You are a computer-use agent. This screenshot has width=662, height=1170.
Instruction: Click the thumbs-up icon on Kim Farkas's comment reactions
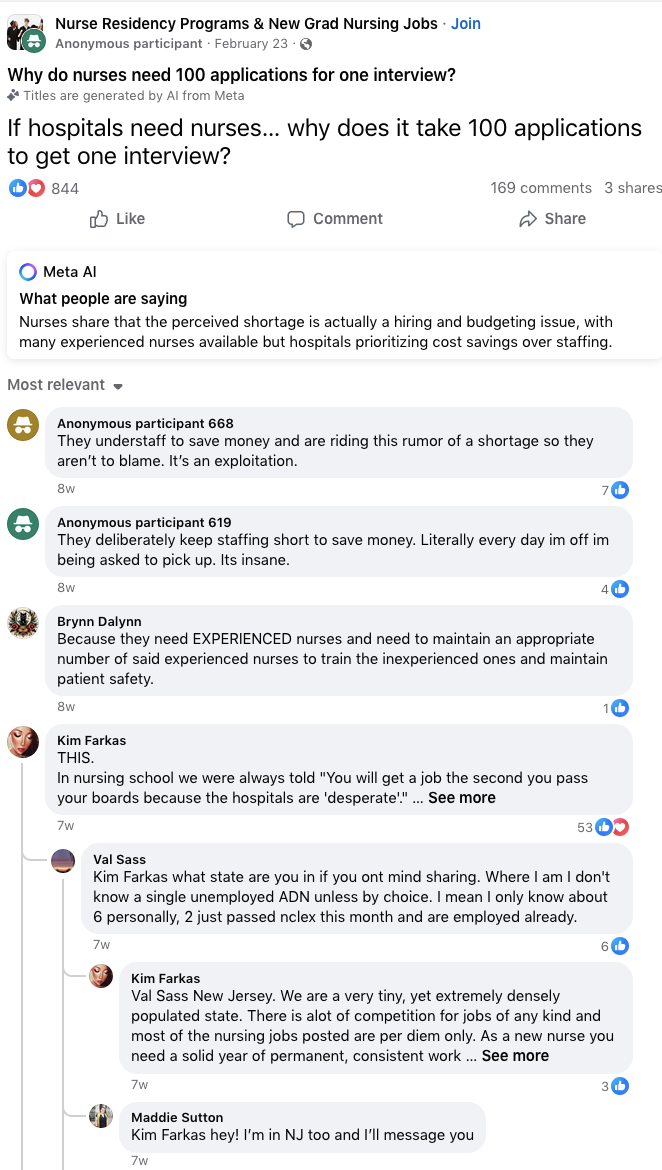pos(605,827)
